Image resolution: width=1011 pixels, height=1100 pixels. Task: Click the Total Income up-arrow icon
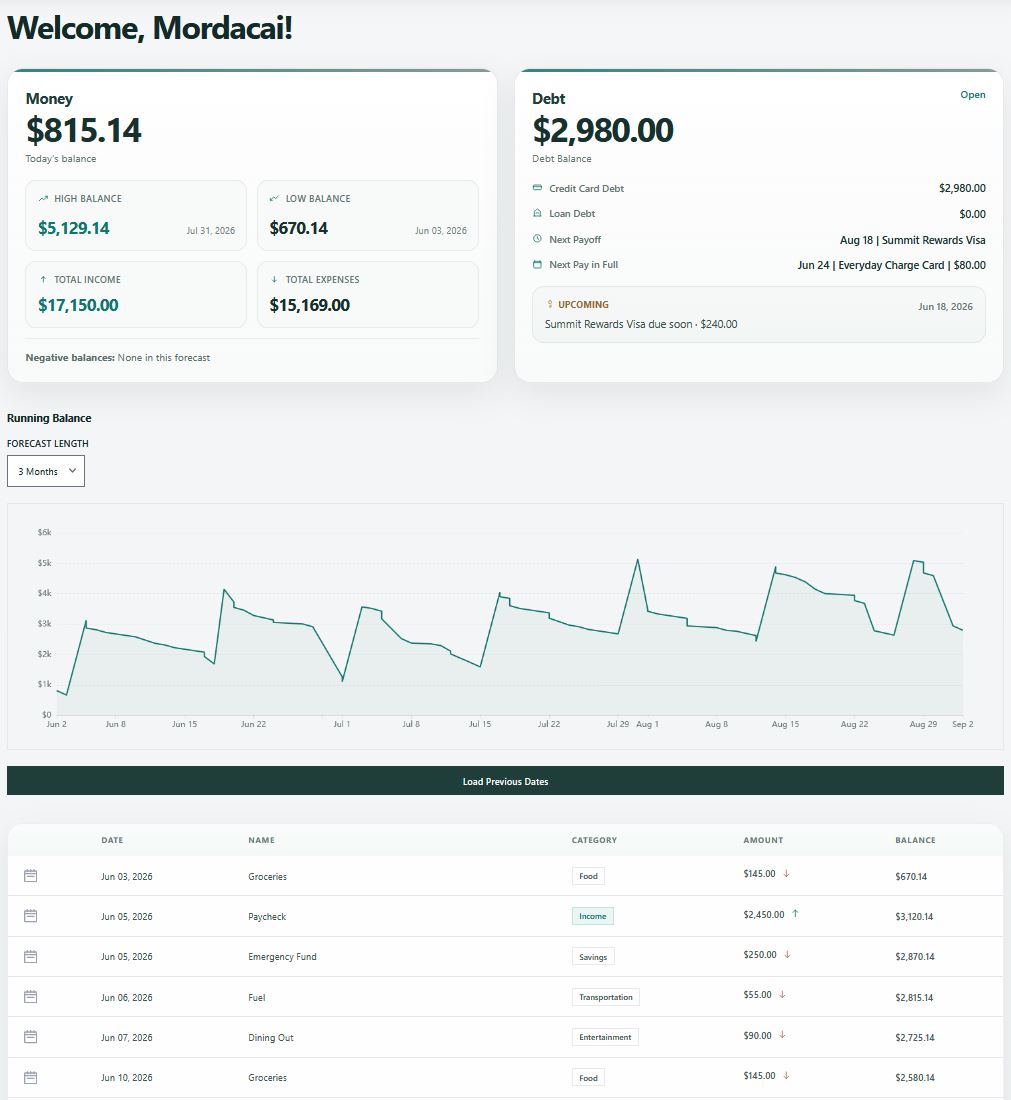pos(43,279)
